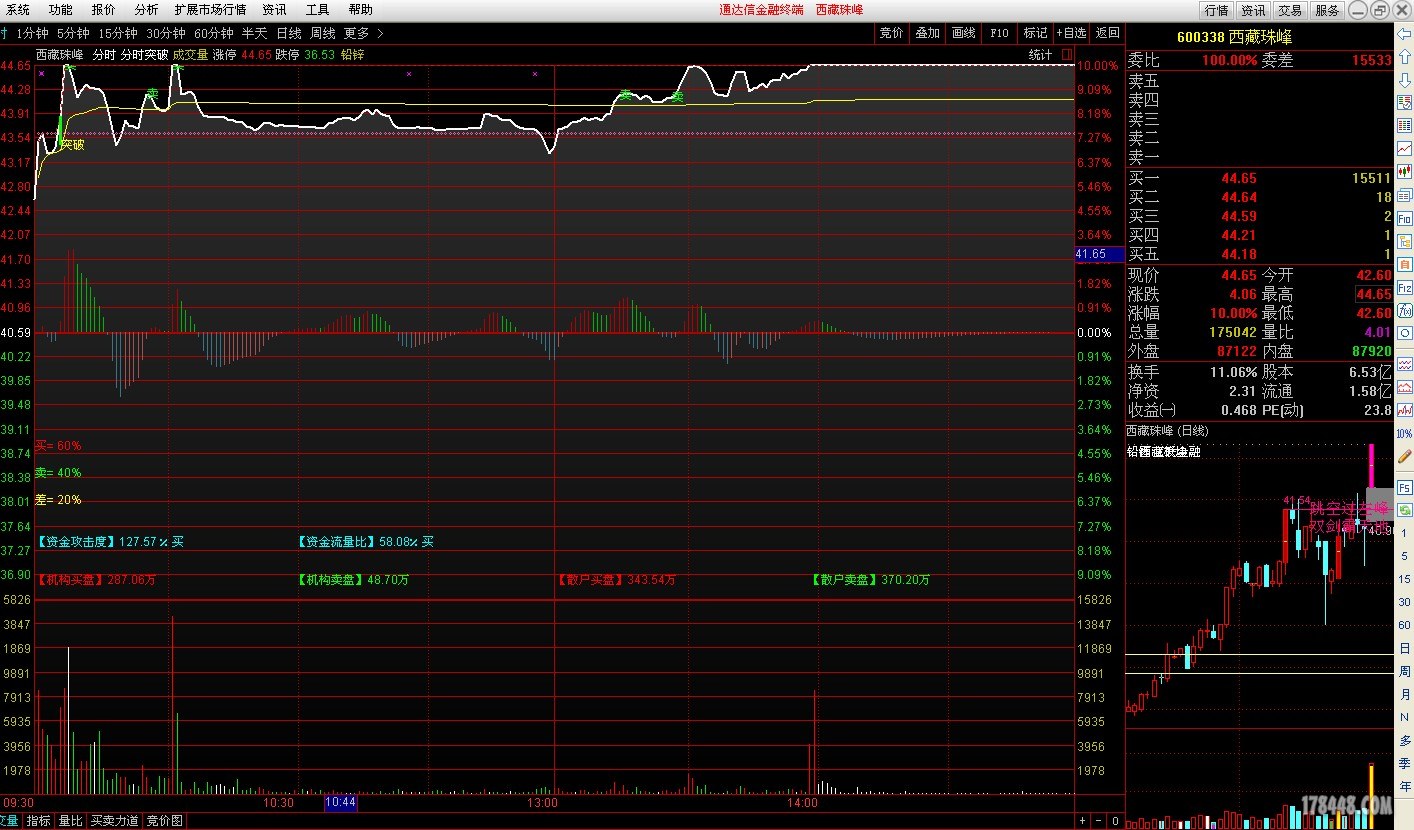Select the 买卖力道 bottom tab
Screen dimensions: 1414x830
(114, 821)
